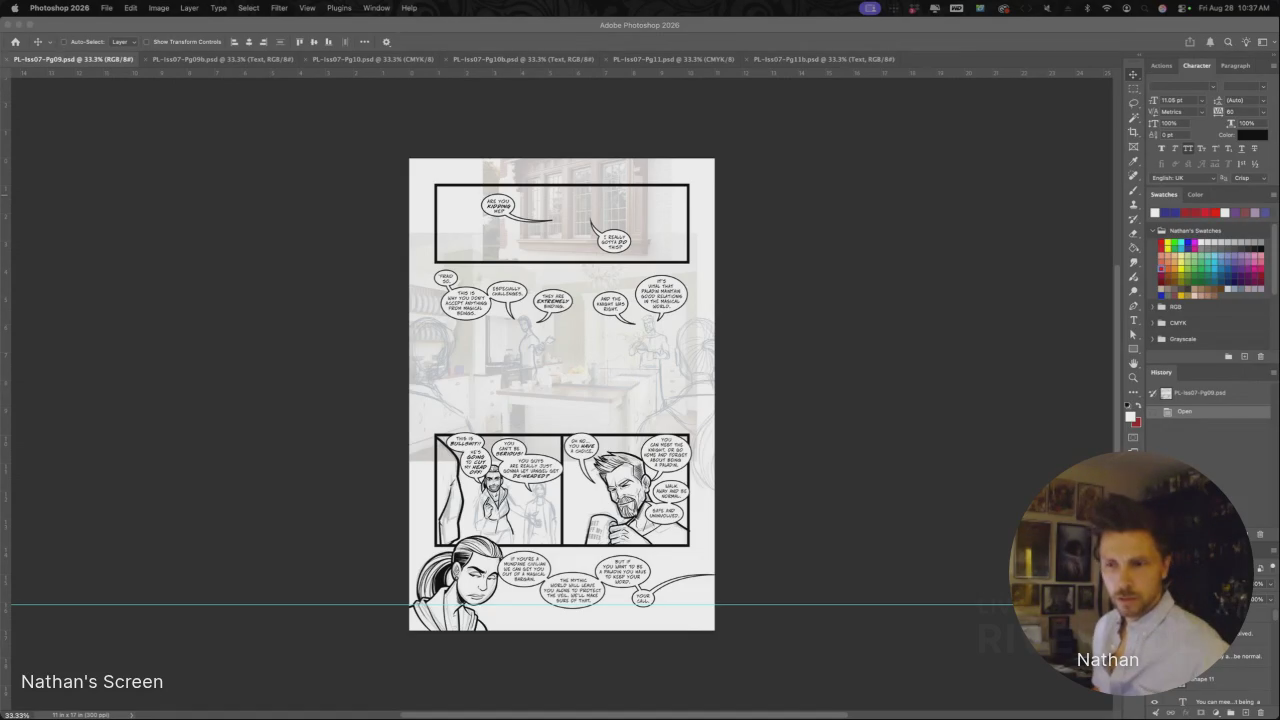
Task: Expand the CMYK swatch group
Action: pyautogui.click(x=1153, y=323)
